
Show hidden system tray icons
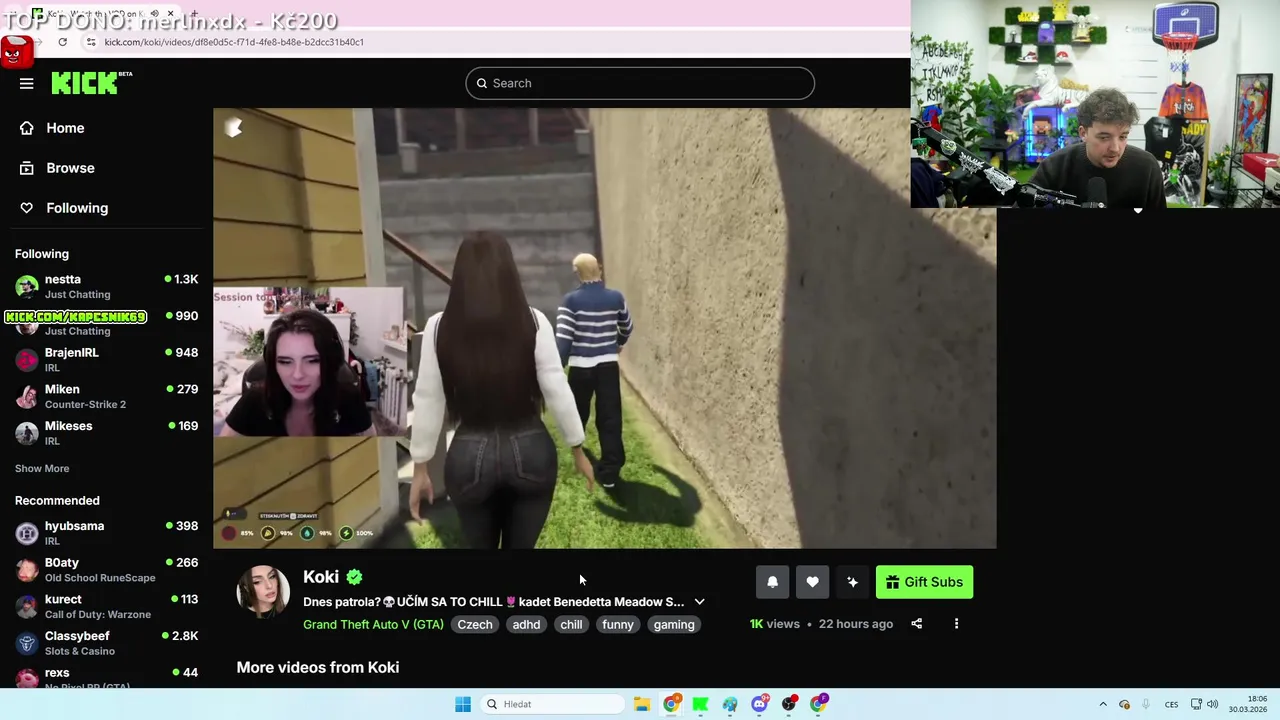pyautogui.click(x=1103, y=704)
